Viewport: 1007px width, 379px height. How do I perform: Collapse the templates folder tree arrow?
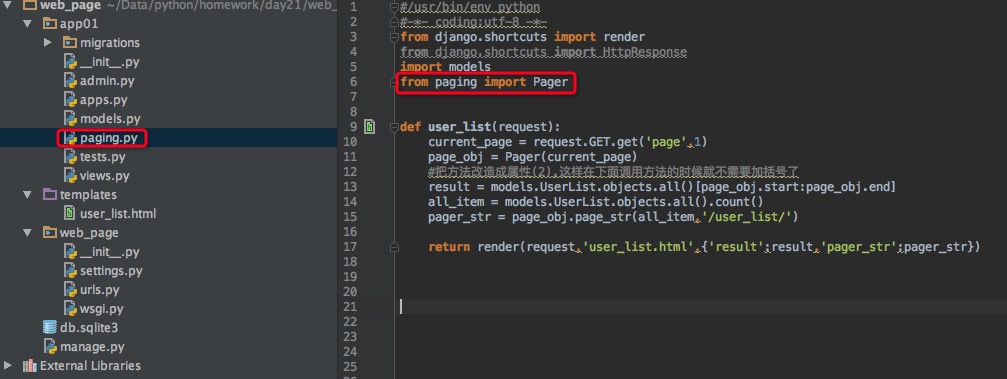coord(27,195)
